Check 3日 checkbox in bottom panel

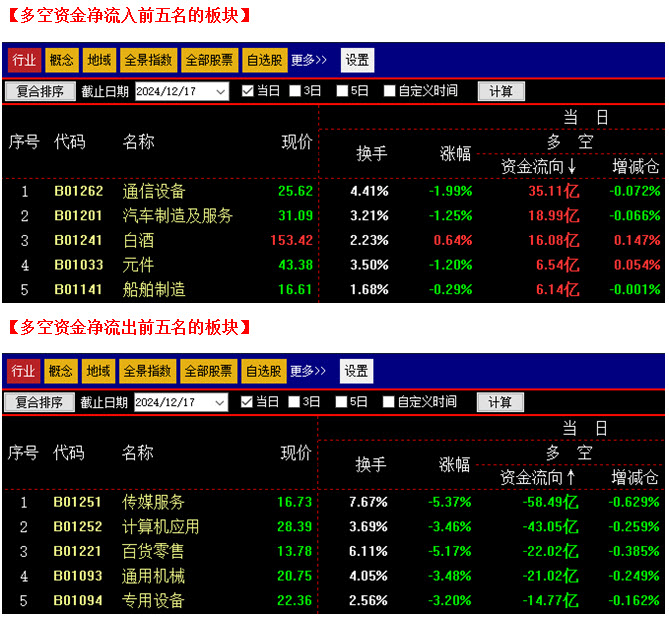tap(294, 402)
